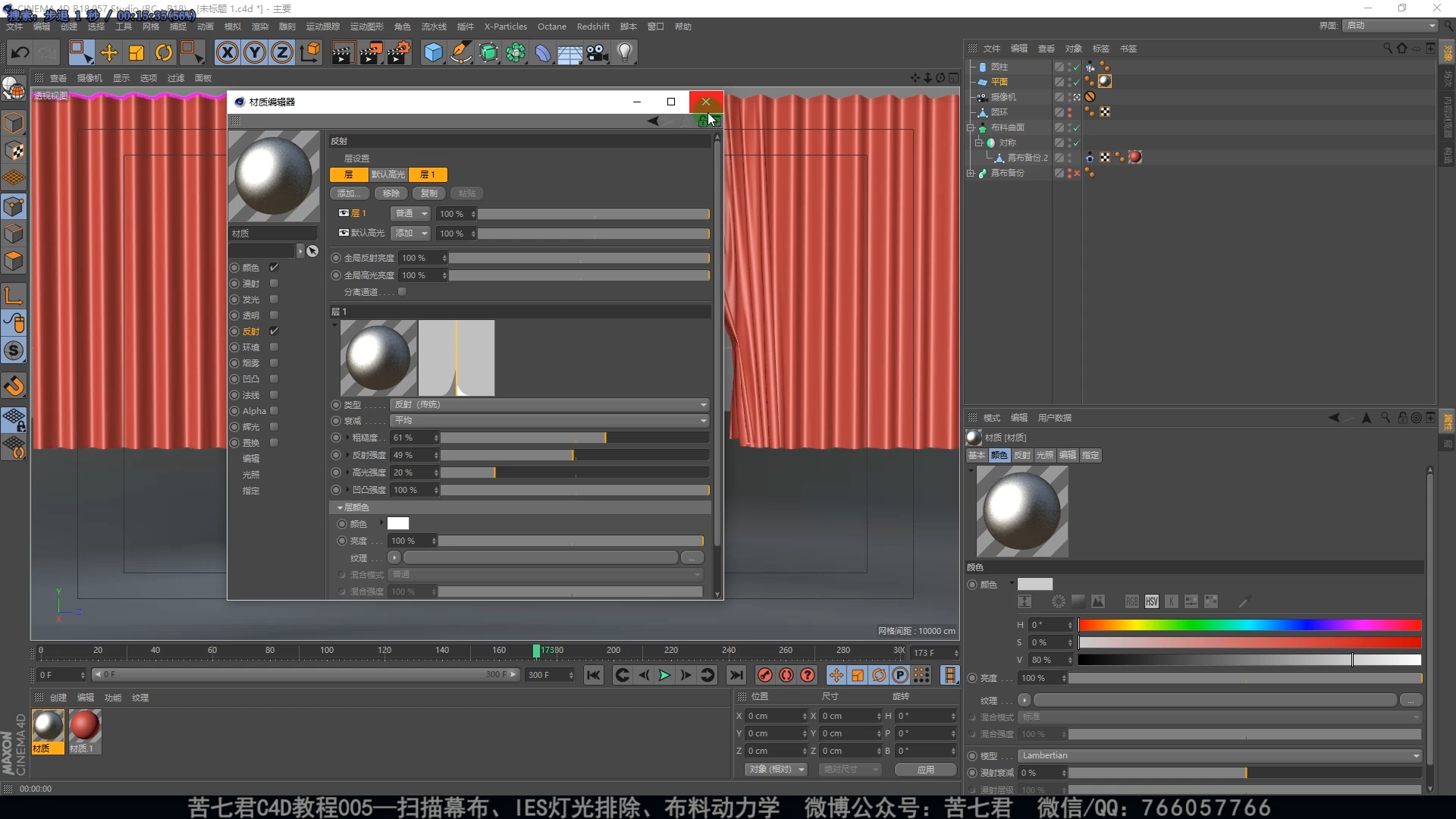Select the Move tool icon
Viewport: 1456px width, 819px height.
pyautogui.click(x=109, y=52)
